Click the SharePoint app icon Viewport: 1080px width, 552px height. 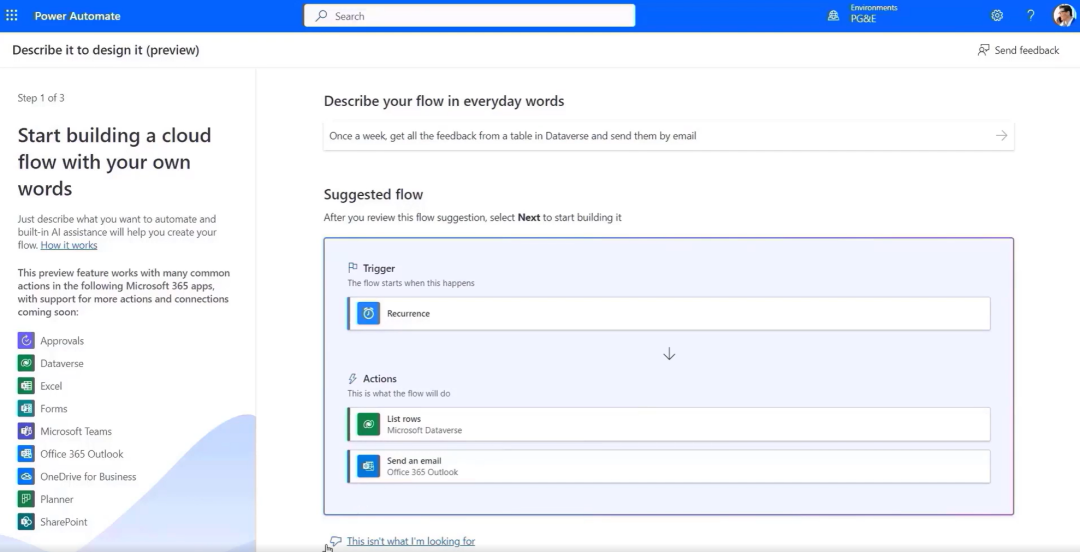pos(26,522)
